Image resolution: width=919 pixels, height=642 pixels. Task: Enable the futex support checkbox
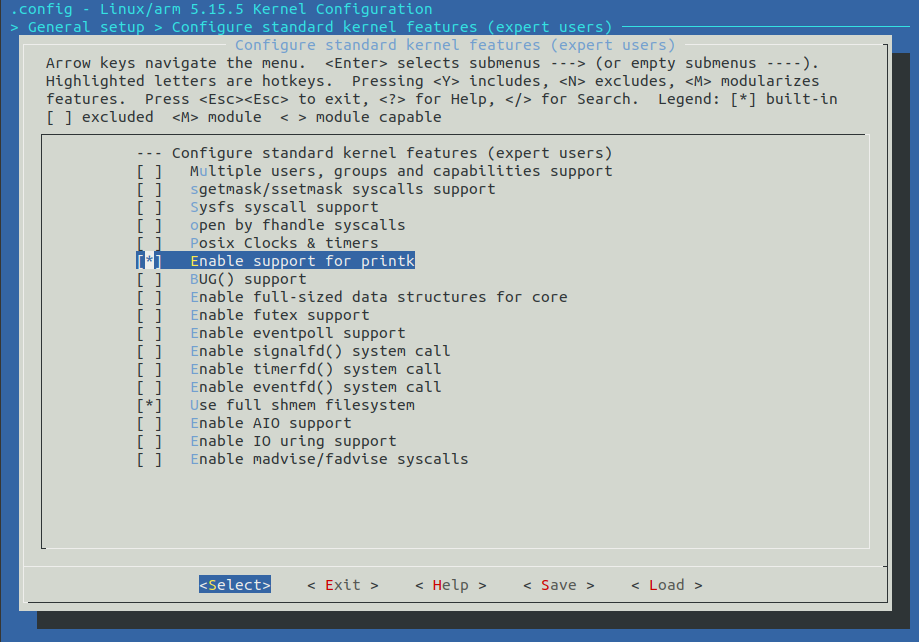[x=149, y=315]
